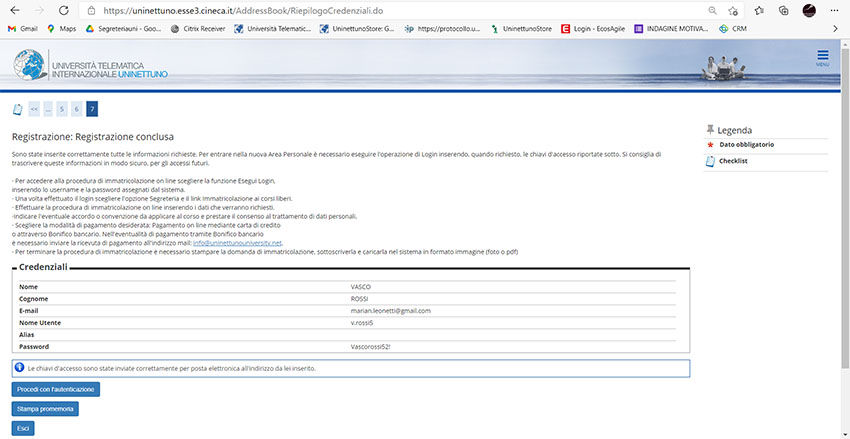
Task: Jump to first step with << button
Action: (34, 108)
